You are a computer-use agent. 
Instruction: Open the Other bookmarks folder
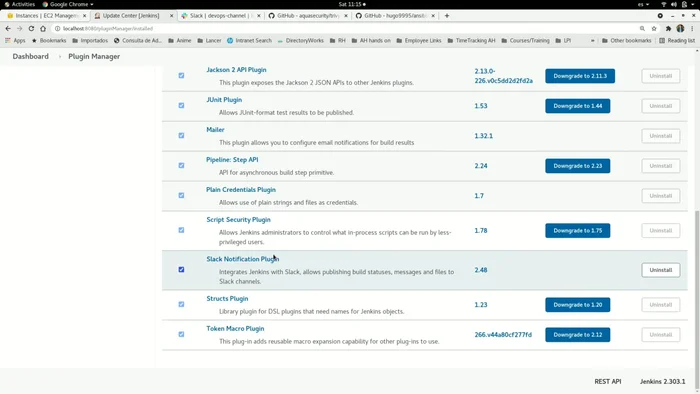click(626, 41)
